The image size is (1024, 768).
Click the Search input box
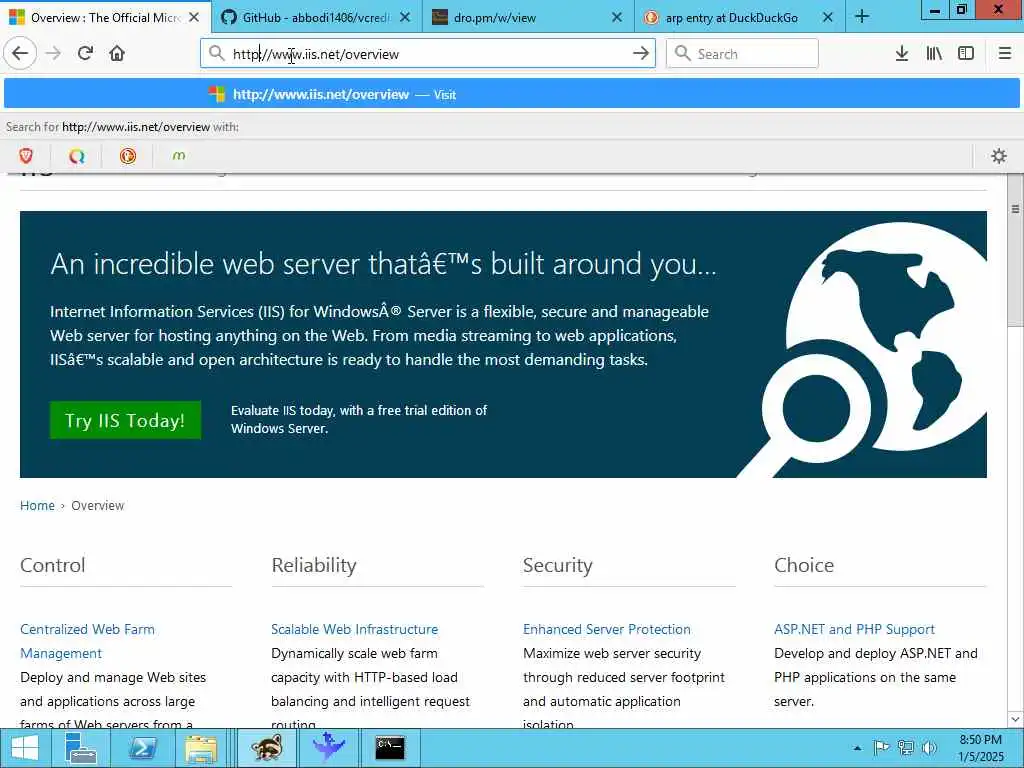click(743, 54)
